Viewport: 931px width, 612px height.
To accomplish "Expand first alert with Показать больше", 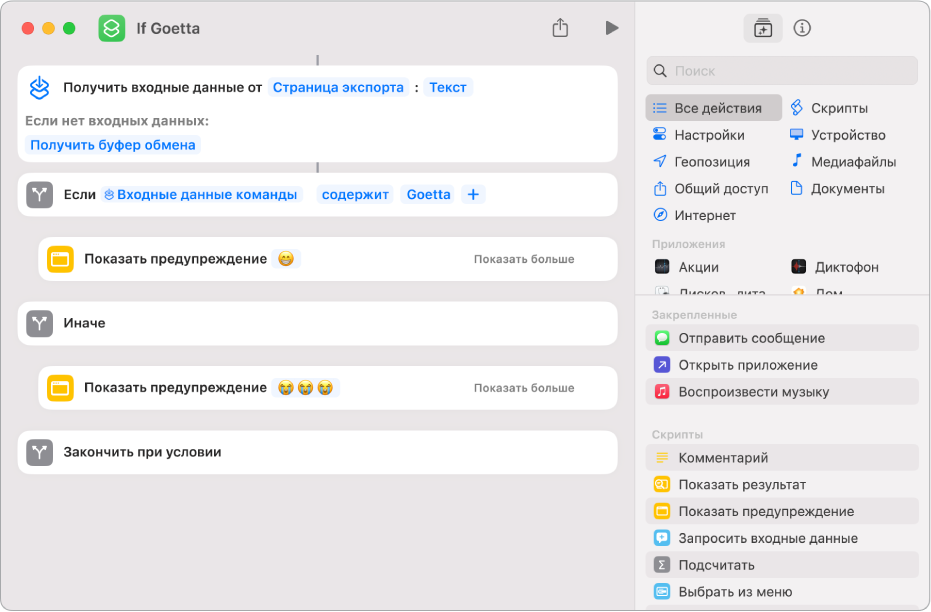I will [524, 259].
